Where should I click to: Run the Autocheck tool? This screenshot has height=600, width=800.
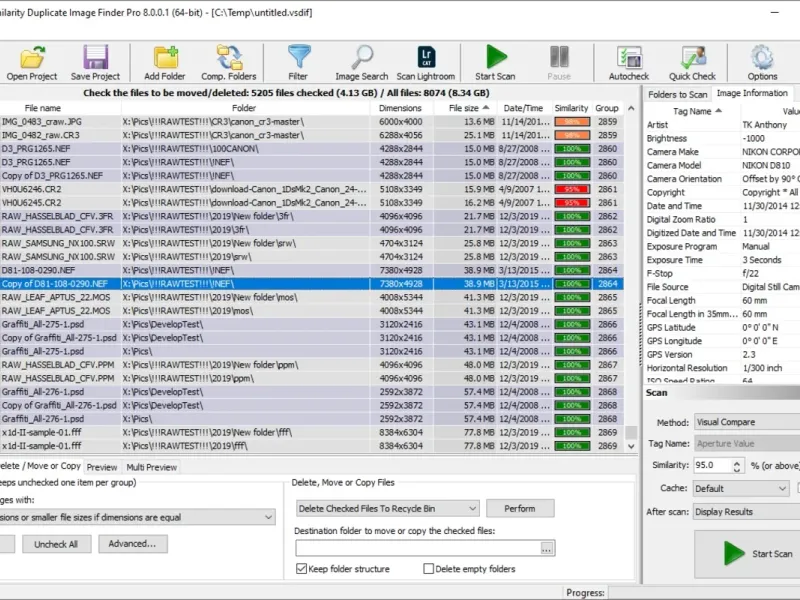point(629,62)
